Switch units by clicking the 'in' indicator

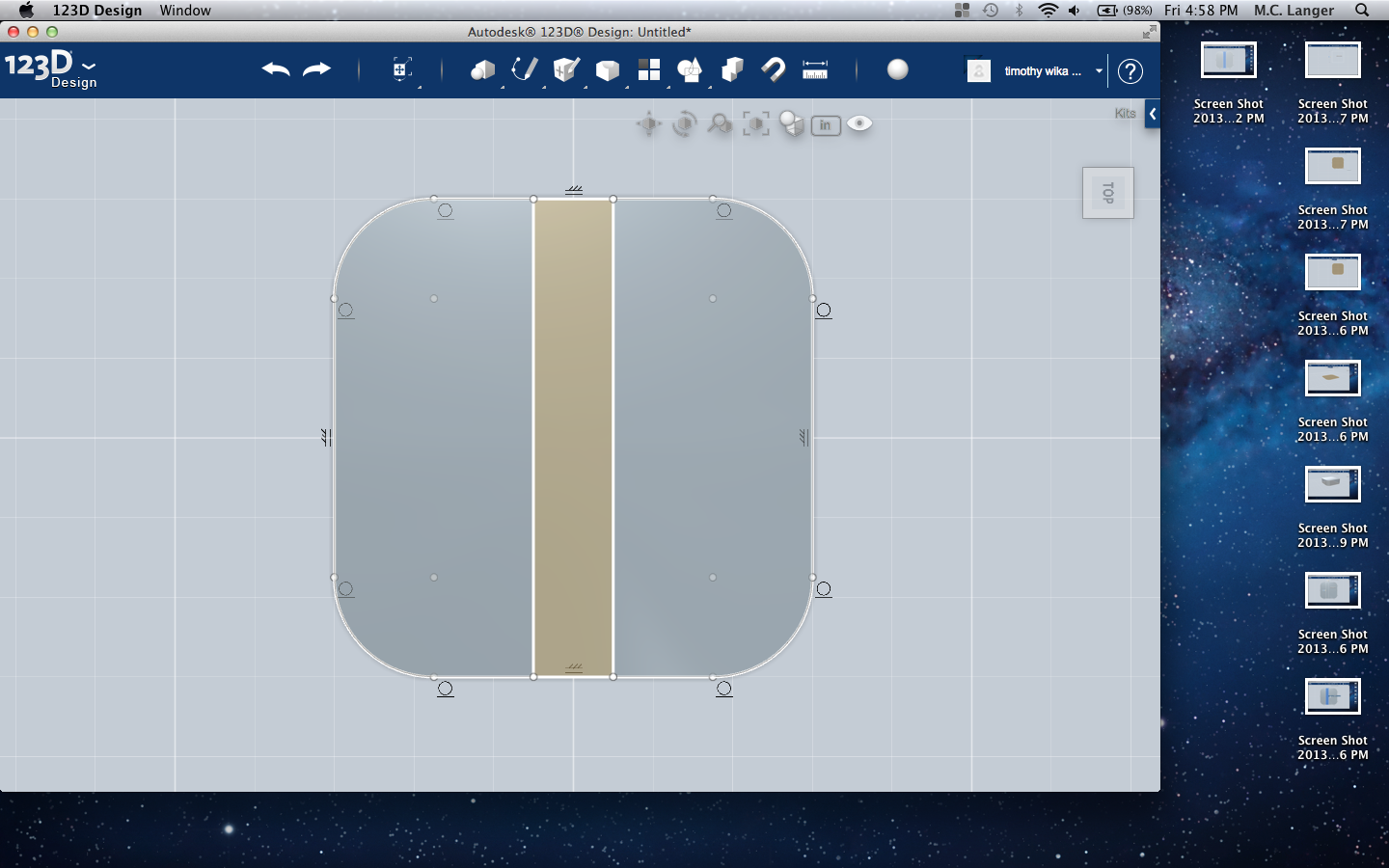(x=825, y=123)
